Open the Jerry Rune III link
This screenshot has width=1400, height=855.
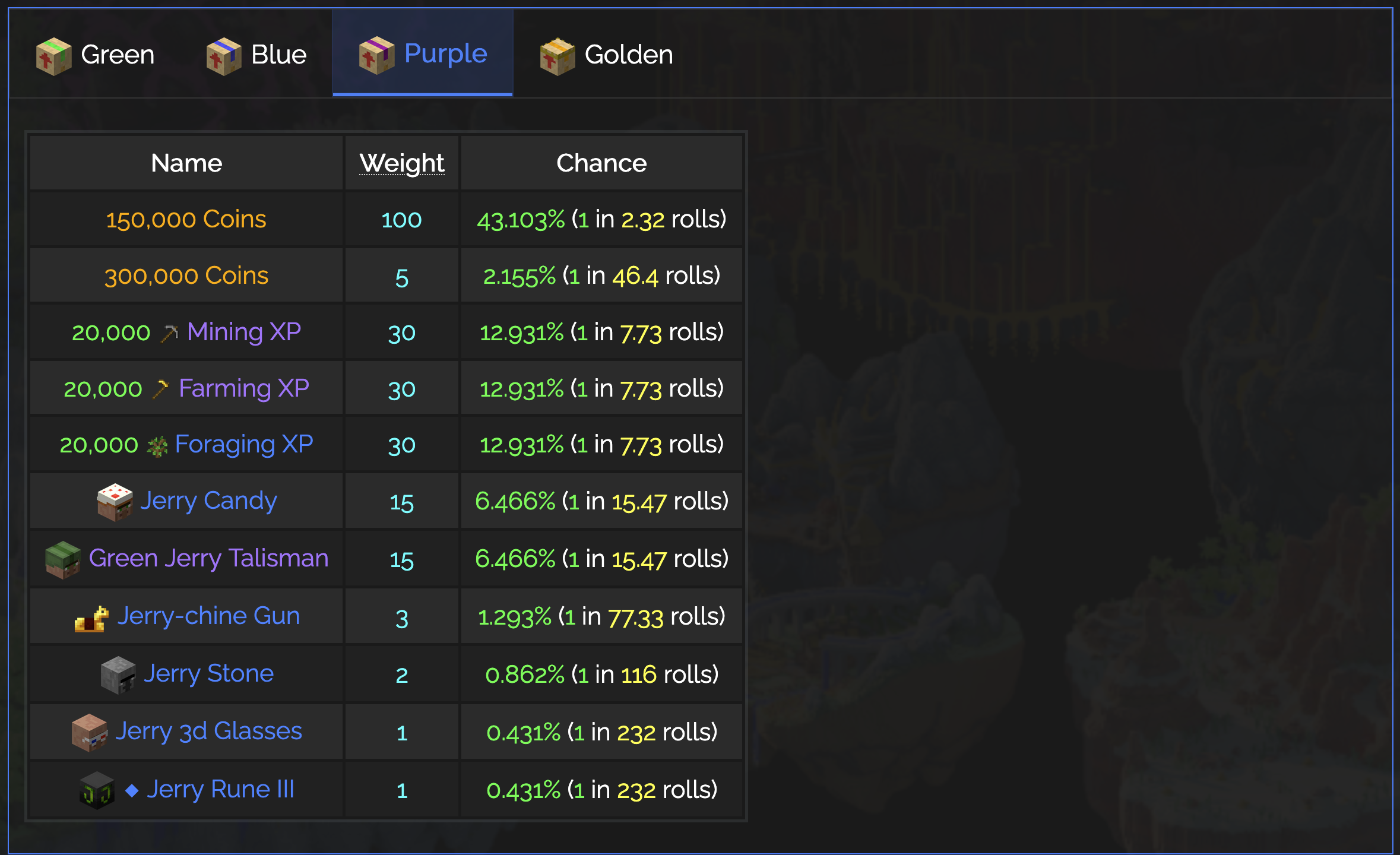coord(220,789)
